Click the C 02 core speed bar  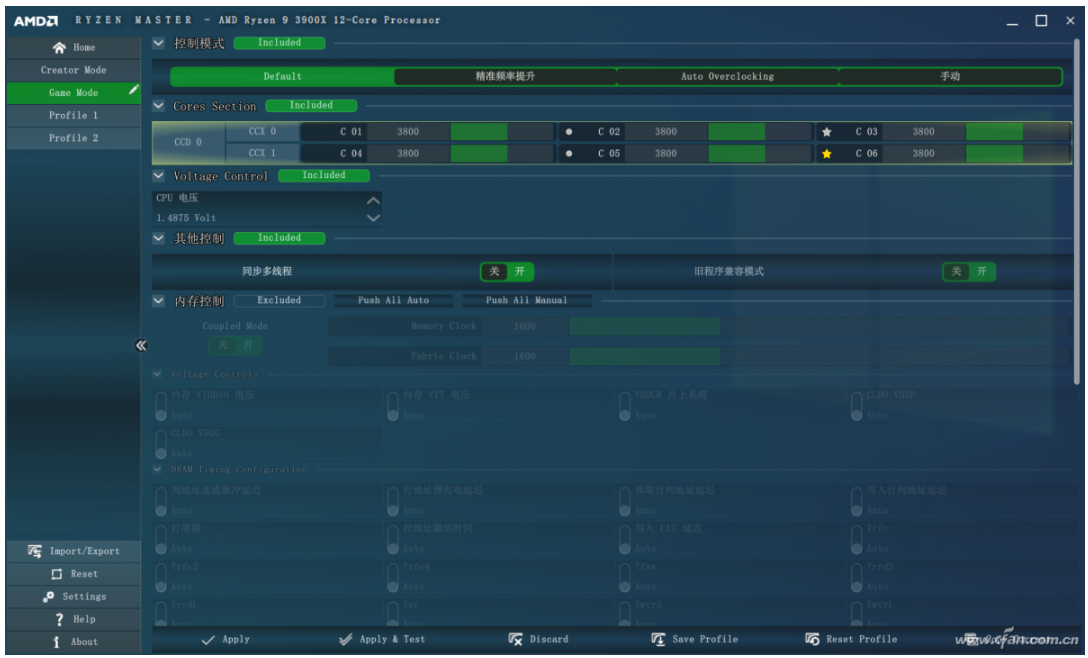click(x=760, y=131)
